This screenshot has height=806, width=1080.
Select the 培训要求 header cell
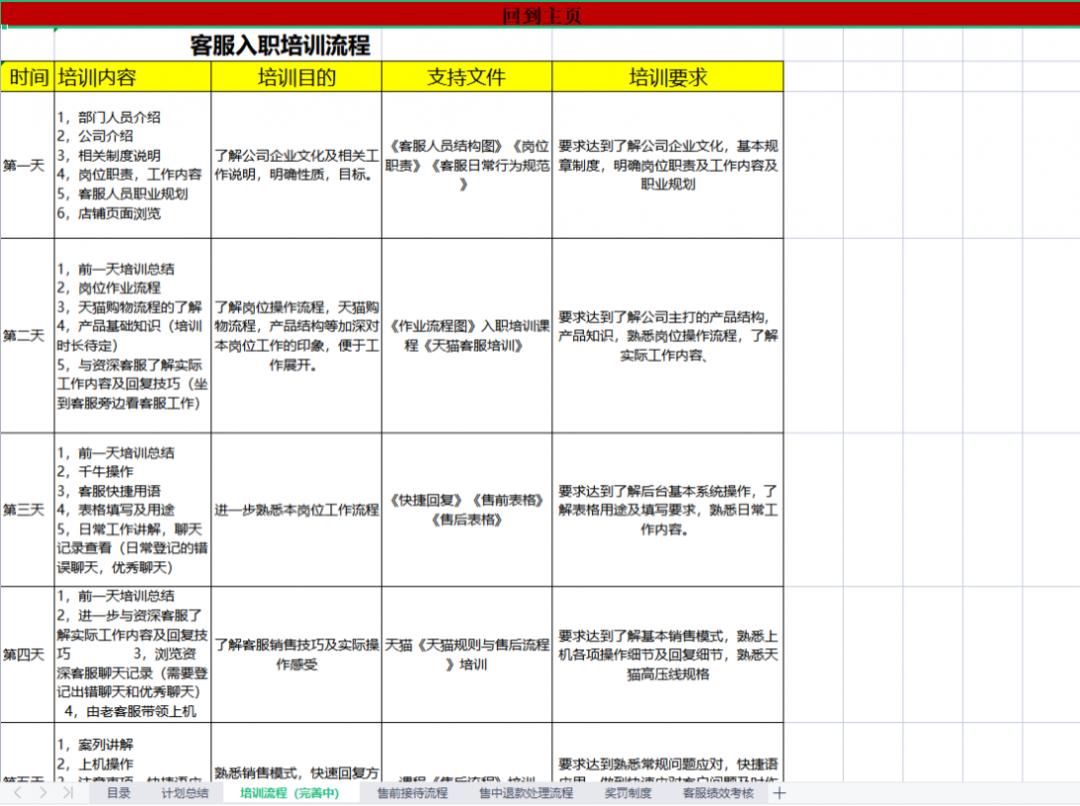667,77
